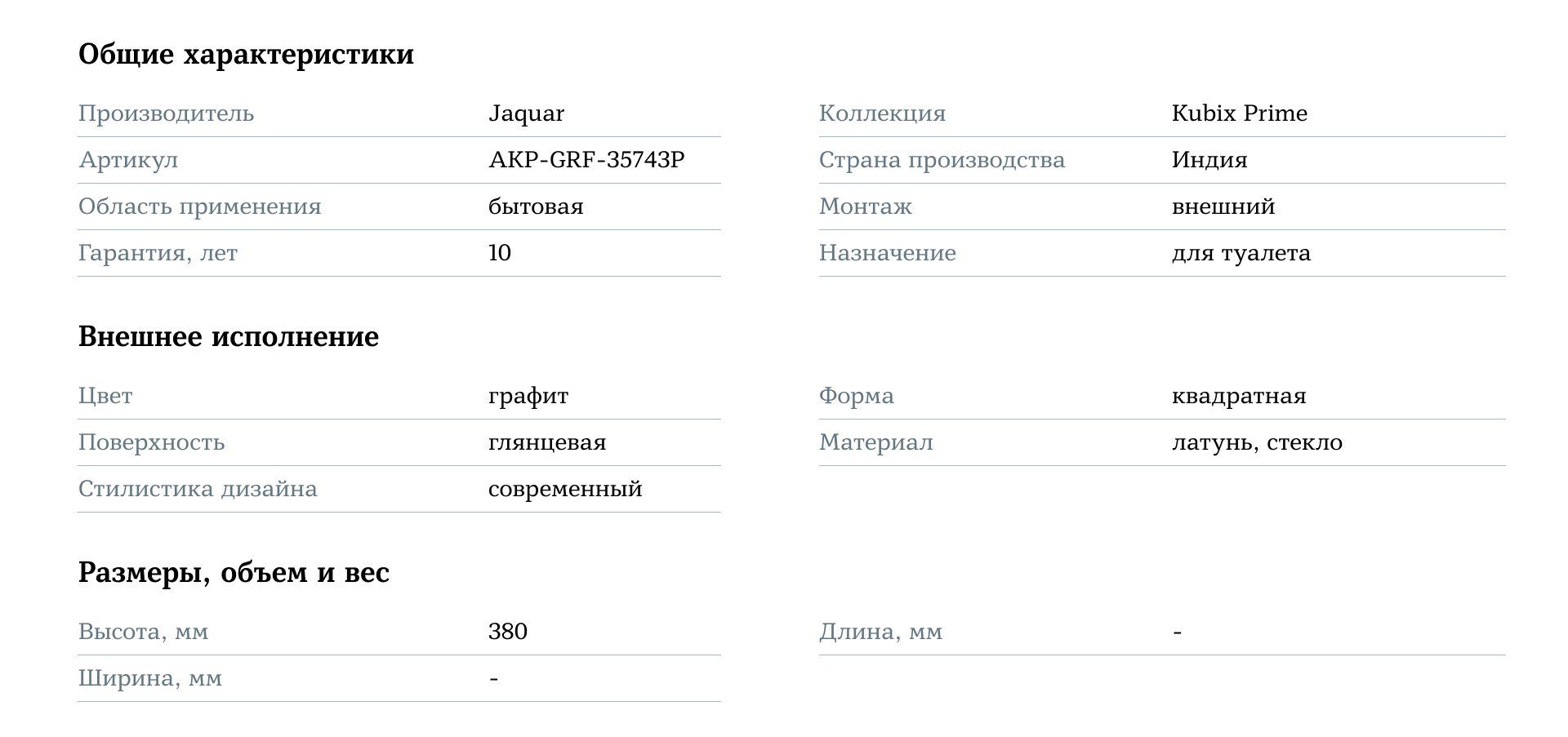The image size is (1568, 737).
Task: Click the "Общие характеристики" section heading
Action: [246, 55]
